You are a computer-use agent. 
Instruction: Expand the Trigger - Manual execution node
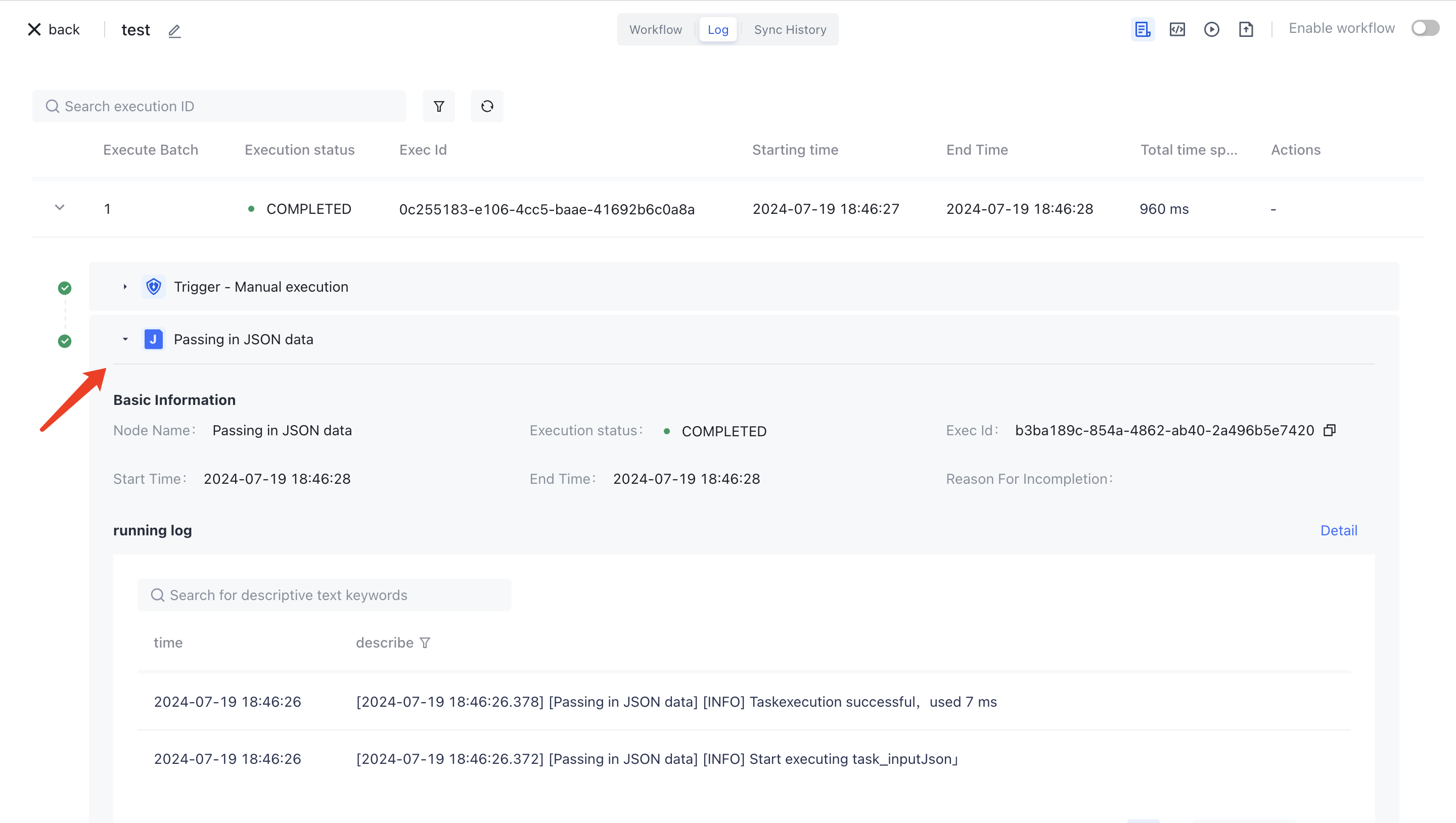click(125, 287)
